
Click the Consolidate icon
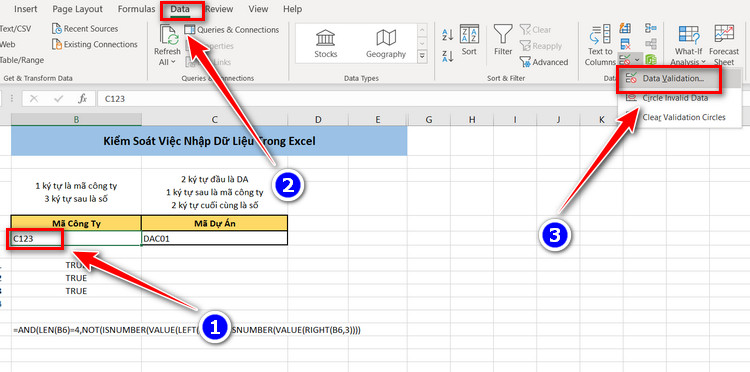pos(651,28)
